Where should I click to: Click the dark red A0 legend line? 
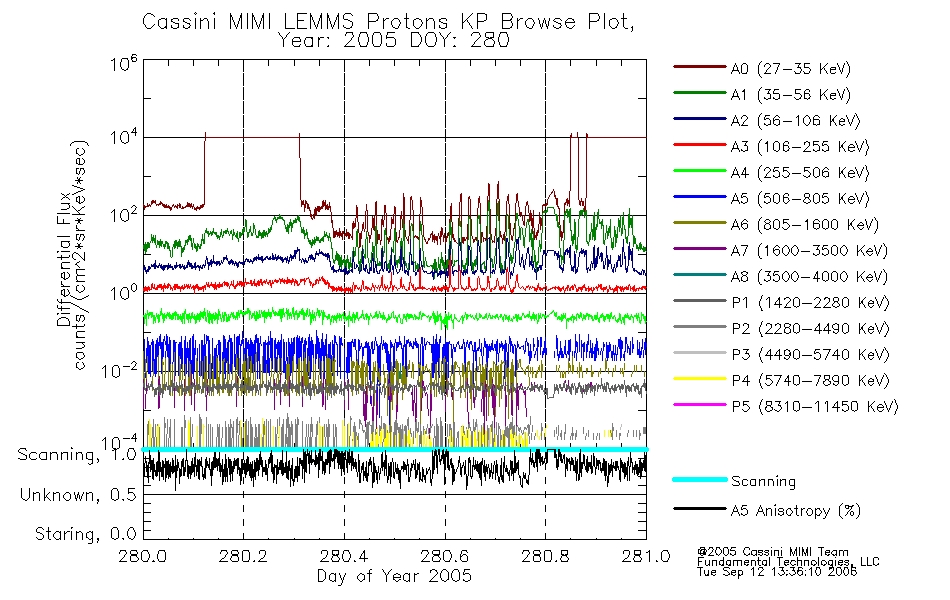pyautogui.click(x=699, y=67)
